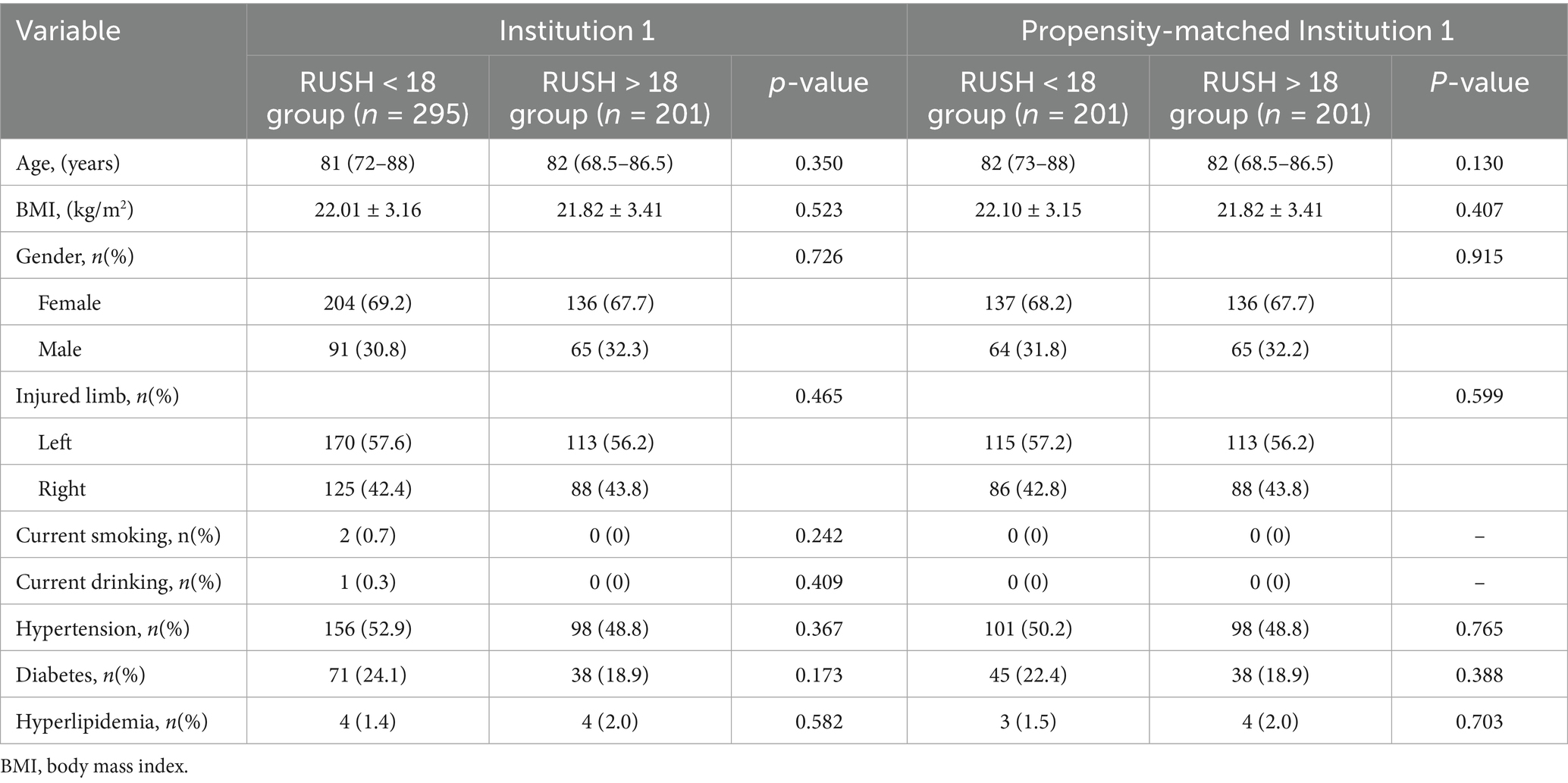The image size is (1568, 783).
Task: Click the "71 (24.1)" diabetes cell
Action: click(x=368, y=675)
